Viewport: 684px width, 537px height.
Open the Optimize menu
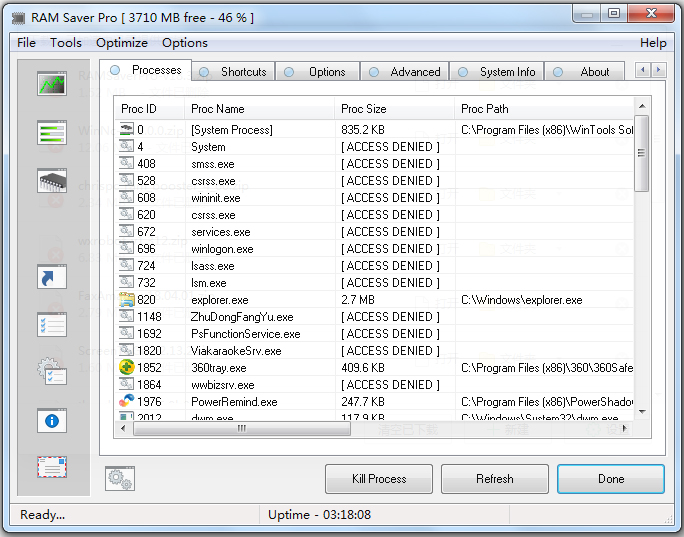pos(122,43)
